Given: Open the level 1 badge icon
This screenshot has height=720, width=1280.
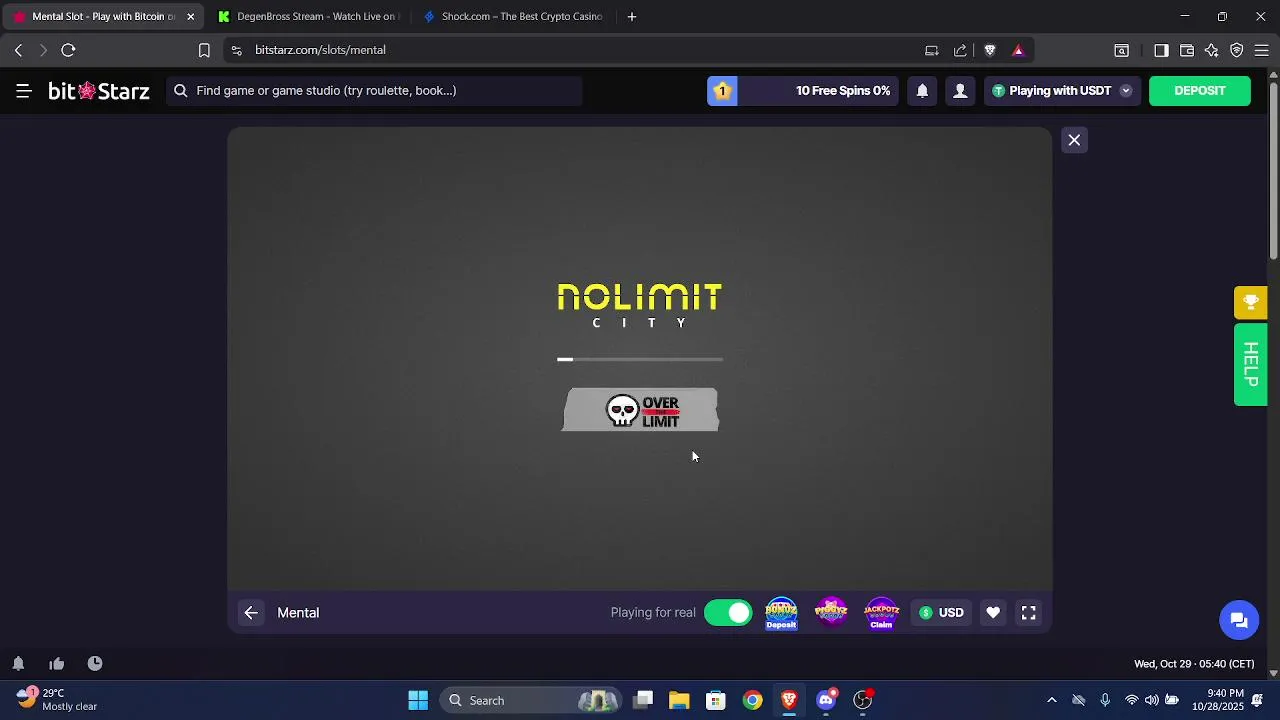Looking at the screenshot, I should pos(722,91).
